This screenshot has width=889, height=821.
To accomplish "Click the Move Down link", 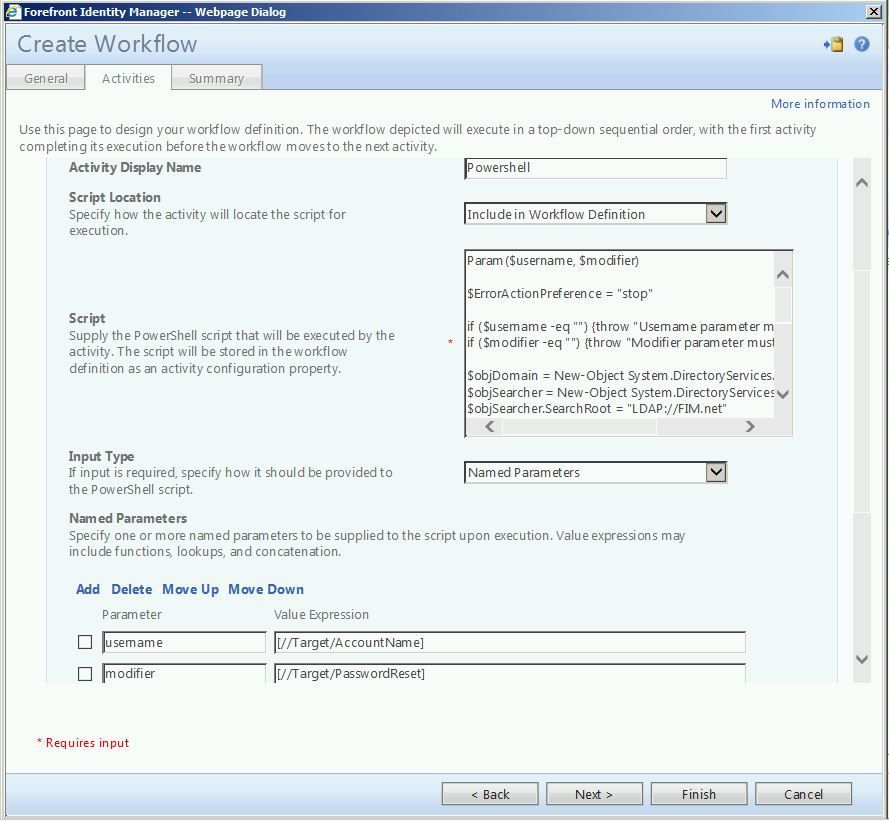I will 266,589.
